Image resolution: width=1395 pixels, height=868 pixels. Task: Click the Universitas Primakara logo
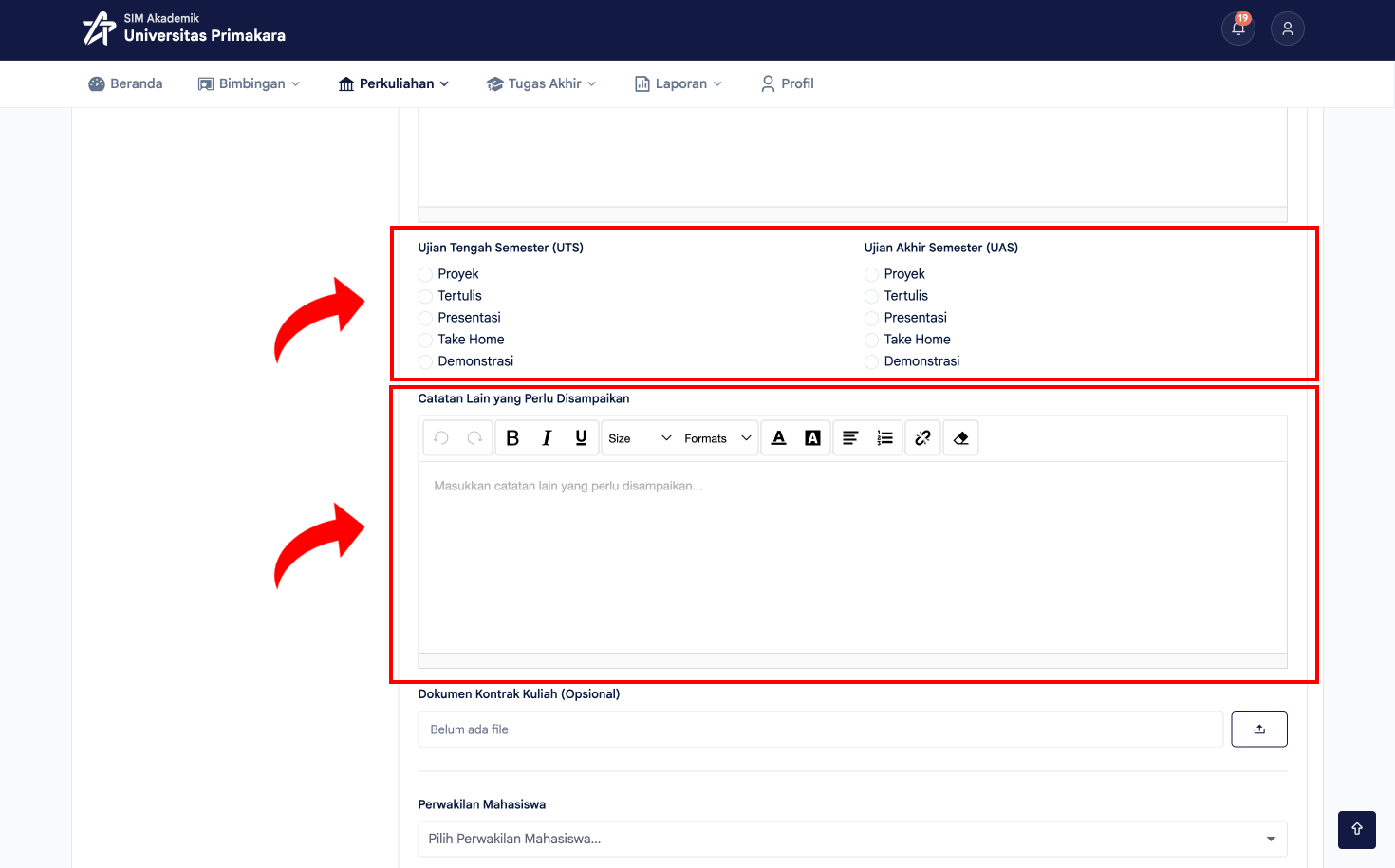pos(184,28)
